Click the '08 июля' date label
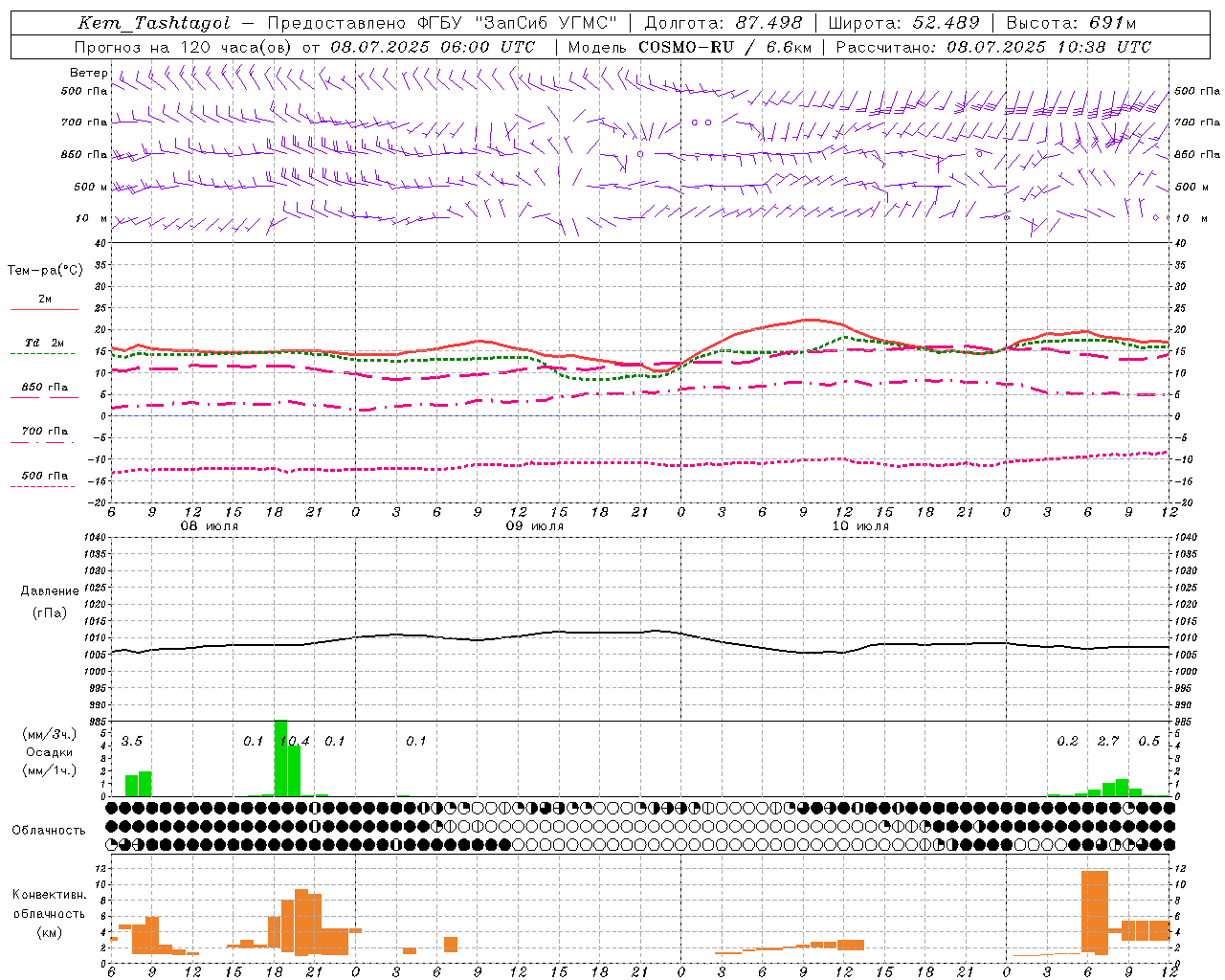 [210, 526]
